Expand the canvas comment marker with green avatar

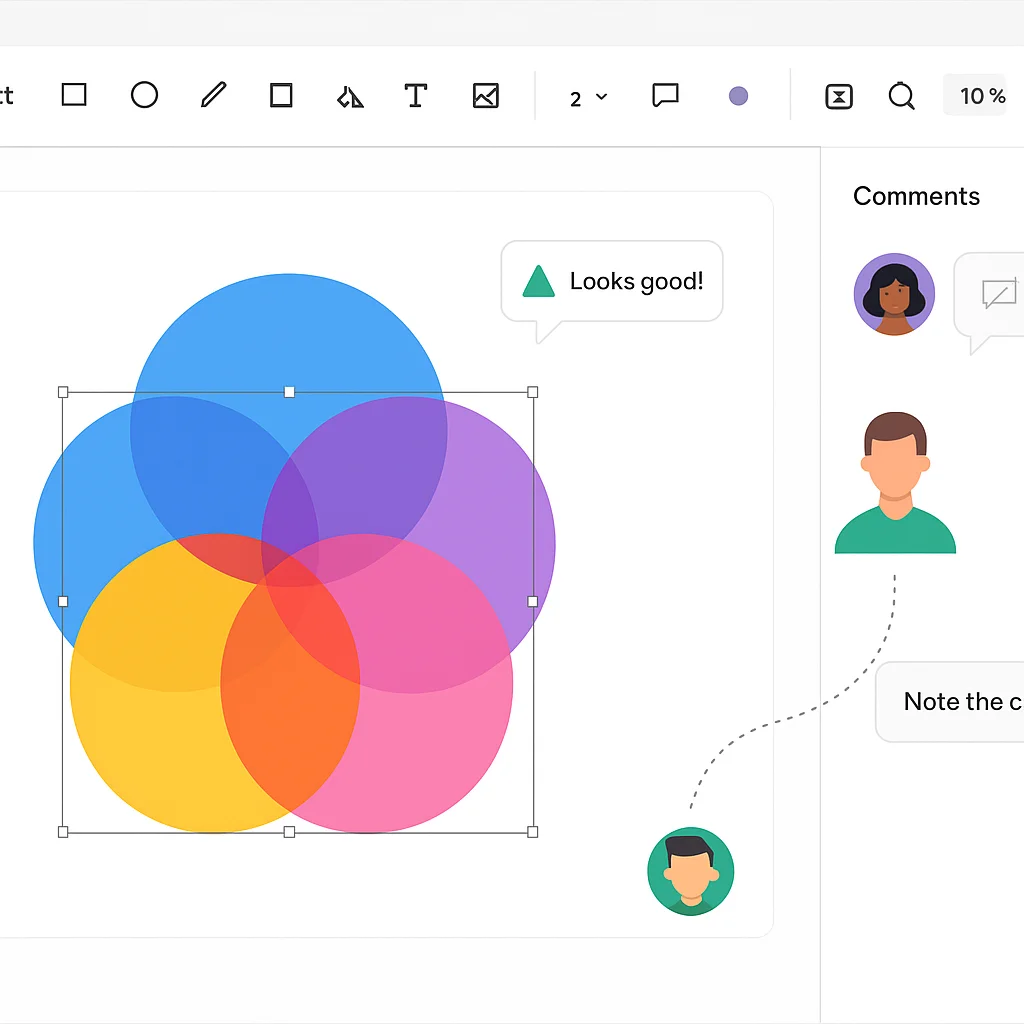coord(691,870)
